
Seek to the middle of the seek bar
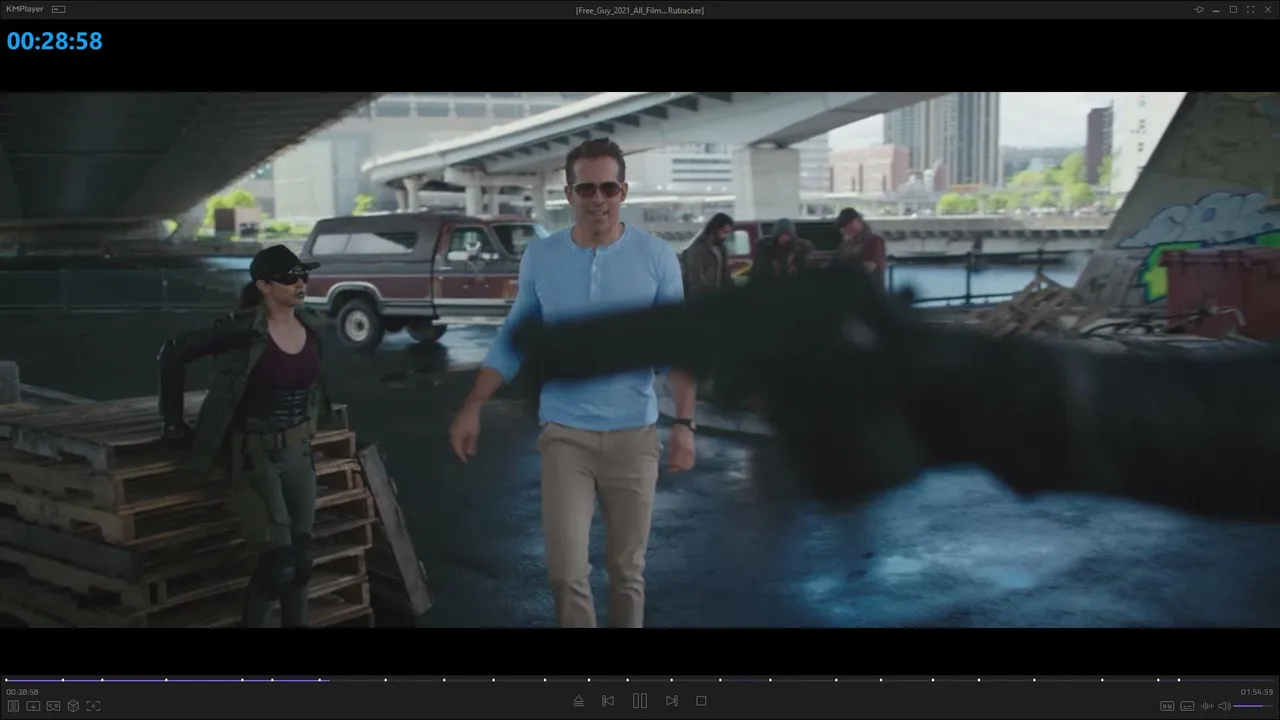tap(640, 680)
